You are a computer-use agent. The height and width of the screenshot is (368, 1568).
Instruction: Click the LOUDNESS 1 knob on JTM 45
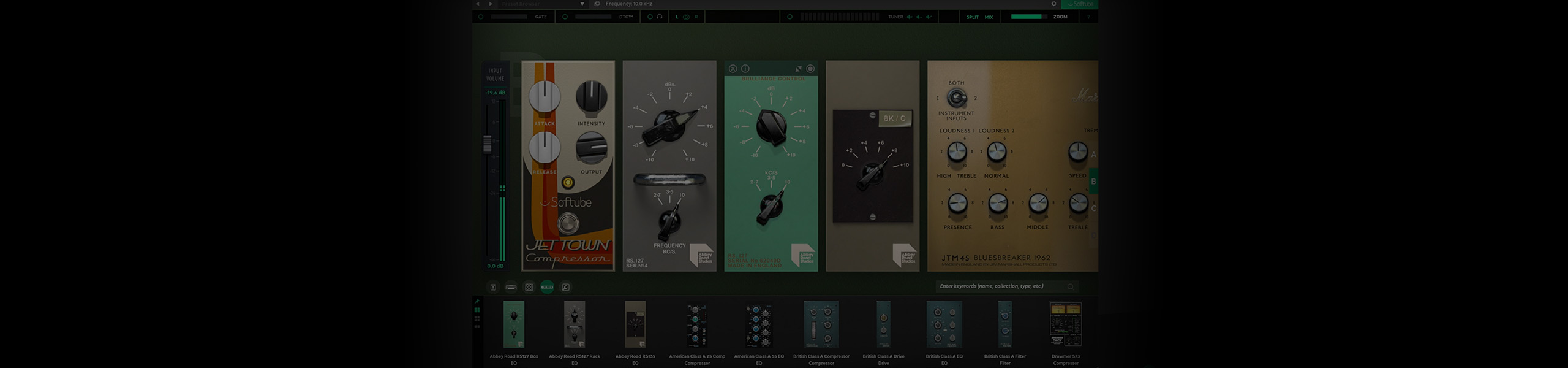(957, 151)
